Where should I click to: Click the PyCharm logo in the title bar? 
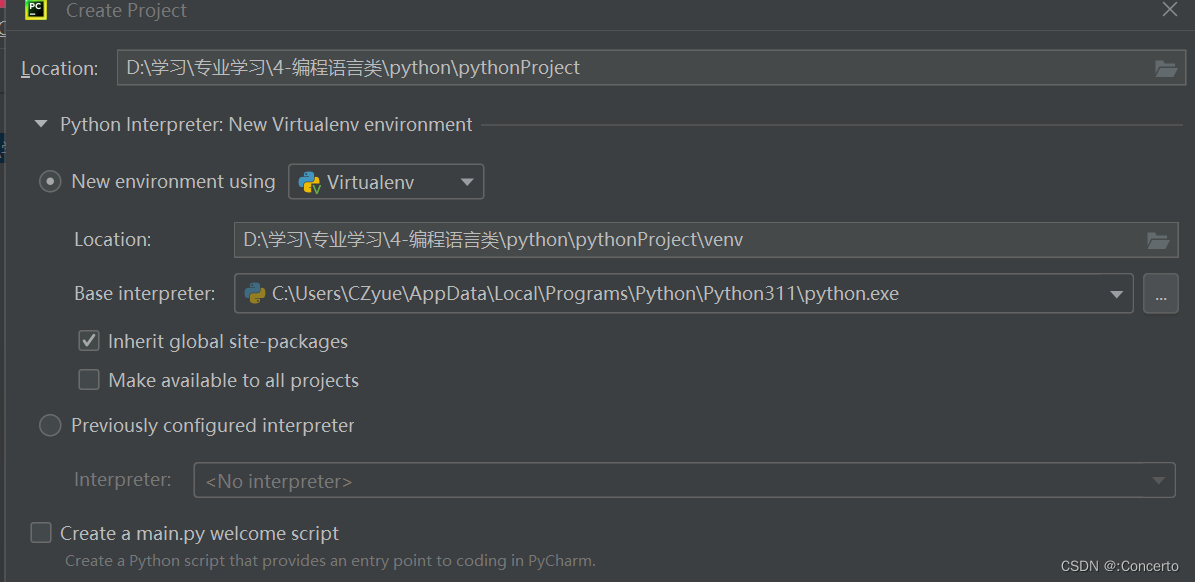pos(34,11)
